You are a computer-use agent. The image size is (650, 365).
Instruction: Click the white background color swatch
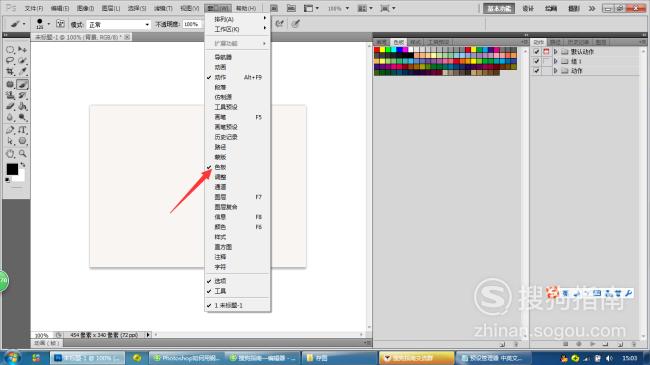tap(20, 178)
